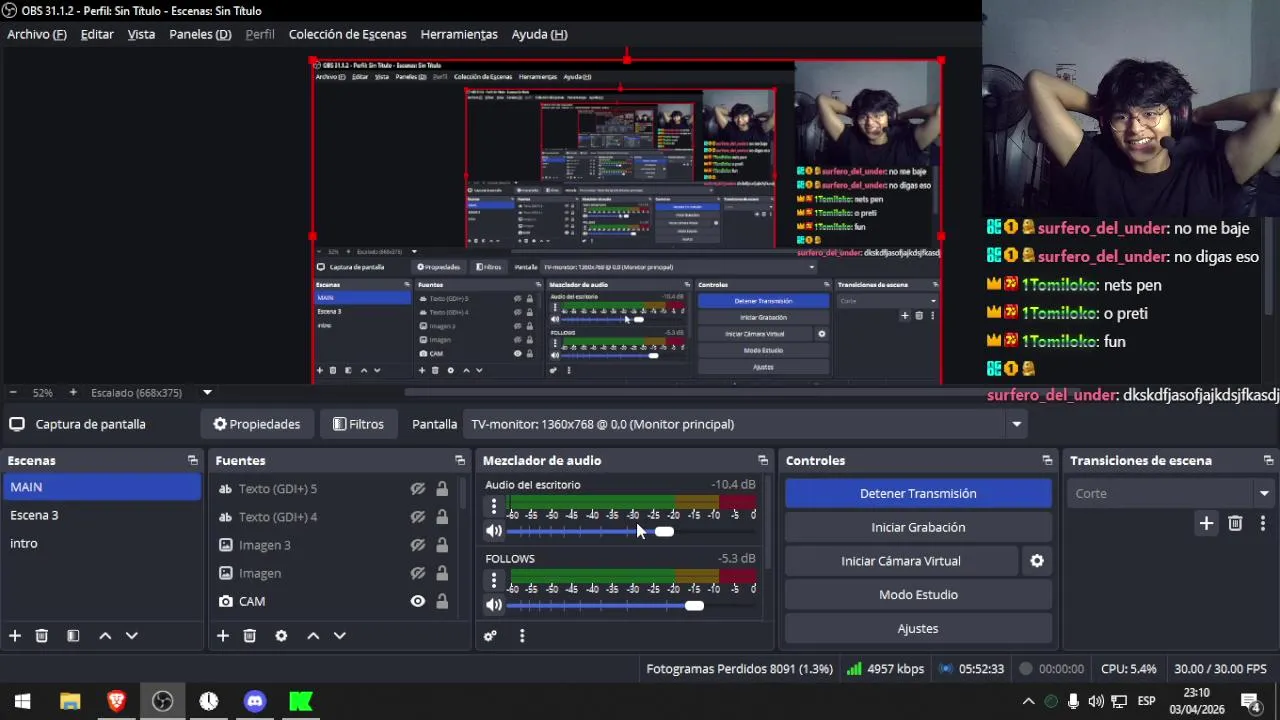
Task: Open transition properties dots icon
Action: tap(1262, 523)
